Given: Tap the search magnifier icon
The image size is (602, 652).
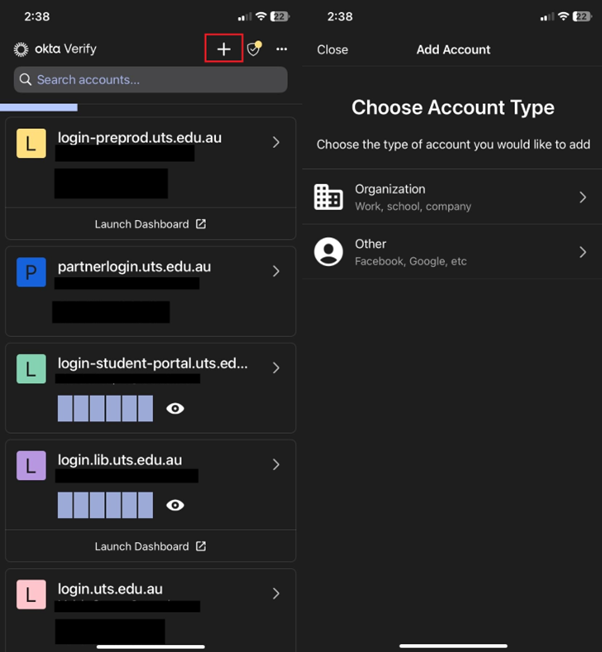Looking at the screenshot, I should (x=25, y=79).
